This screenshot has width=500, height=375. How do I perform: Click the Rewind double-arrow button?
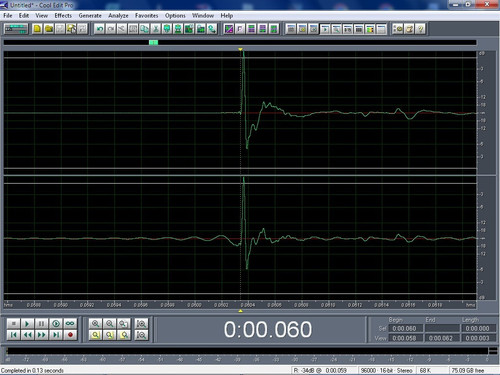point(27,334)
